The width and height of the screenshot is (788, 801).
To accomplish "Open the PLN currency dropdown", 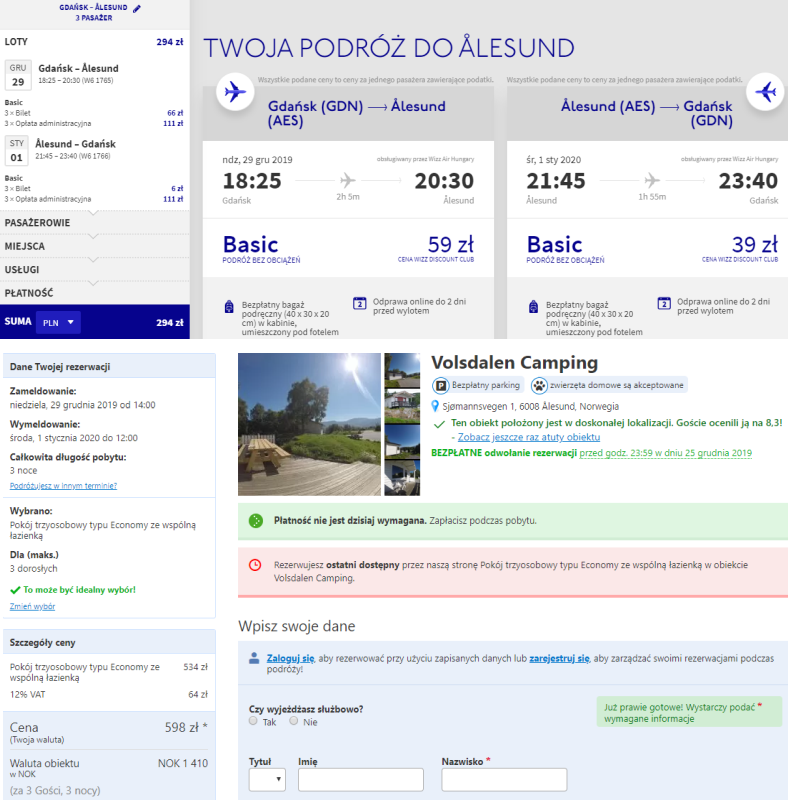I will coord(58,322).
